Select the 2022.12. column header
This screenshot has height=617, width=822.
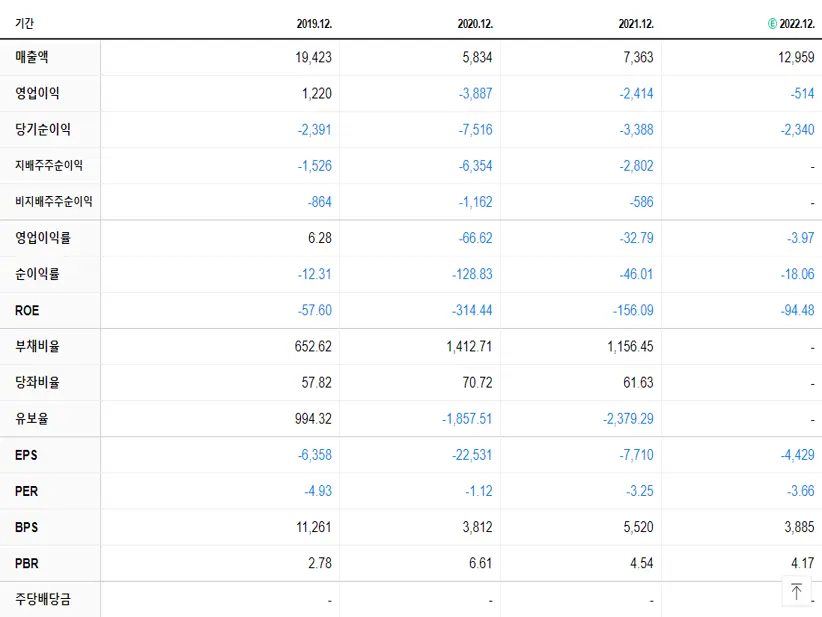pyautogui.click(x=797, y=24)
